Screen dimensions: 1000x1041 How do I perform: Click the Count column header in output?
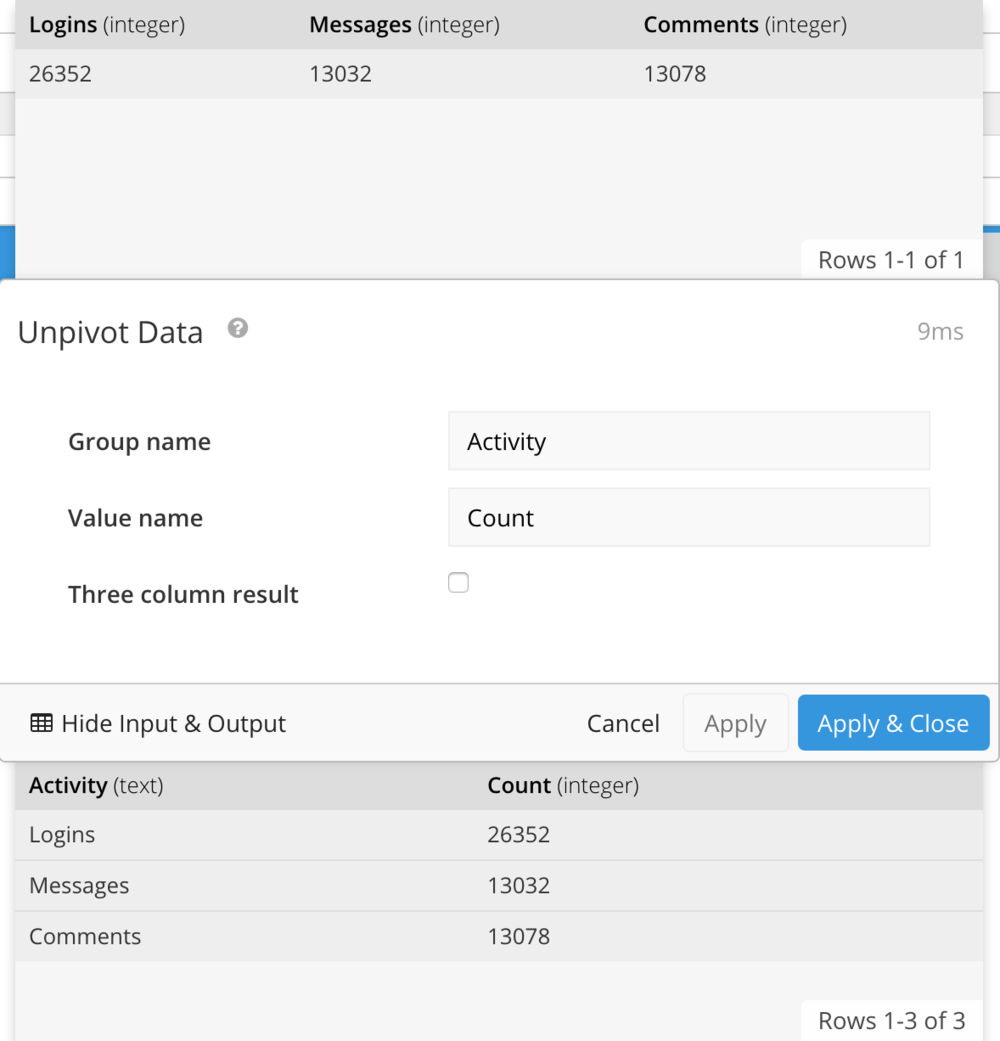pos(563,785)
